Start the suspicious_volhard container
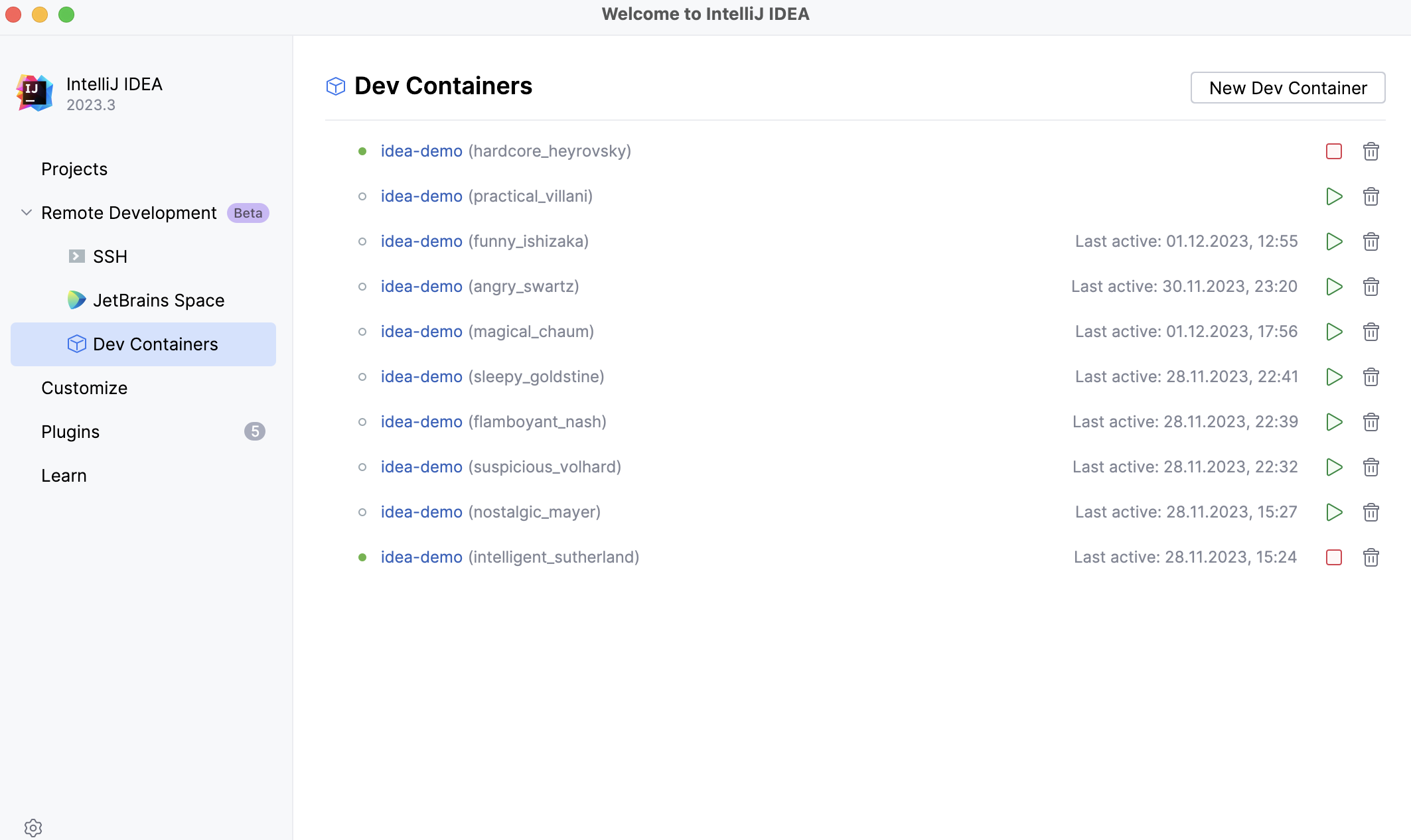1411x840 pixels. tap(1334, 467)
